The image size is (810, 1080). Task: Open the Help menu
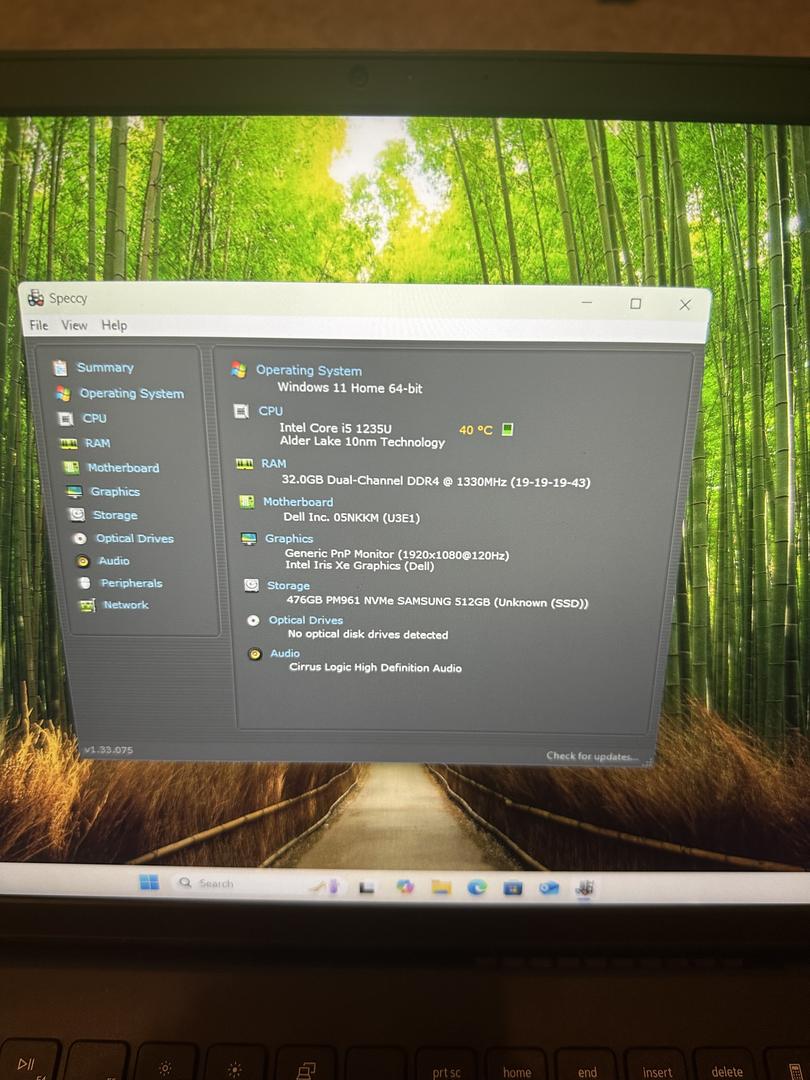tap(114, 325)
